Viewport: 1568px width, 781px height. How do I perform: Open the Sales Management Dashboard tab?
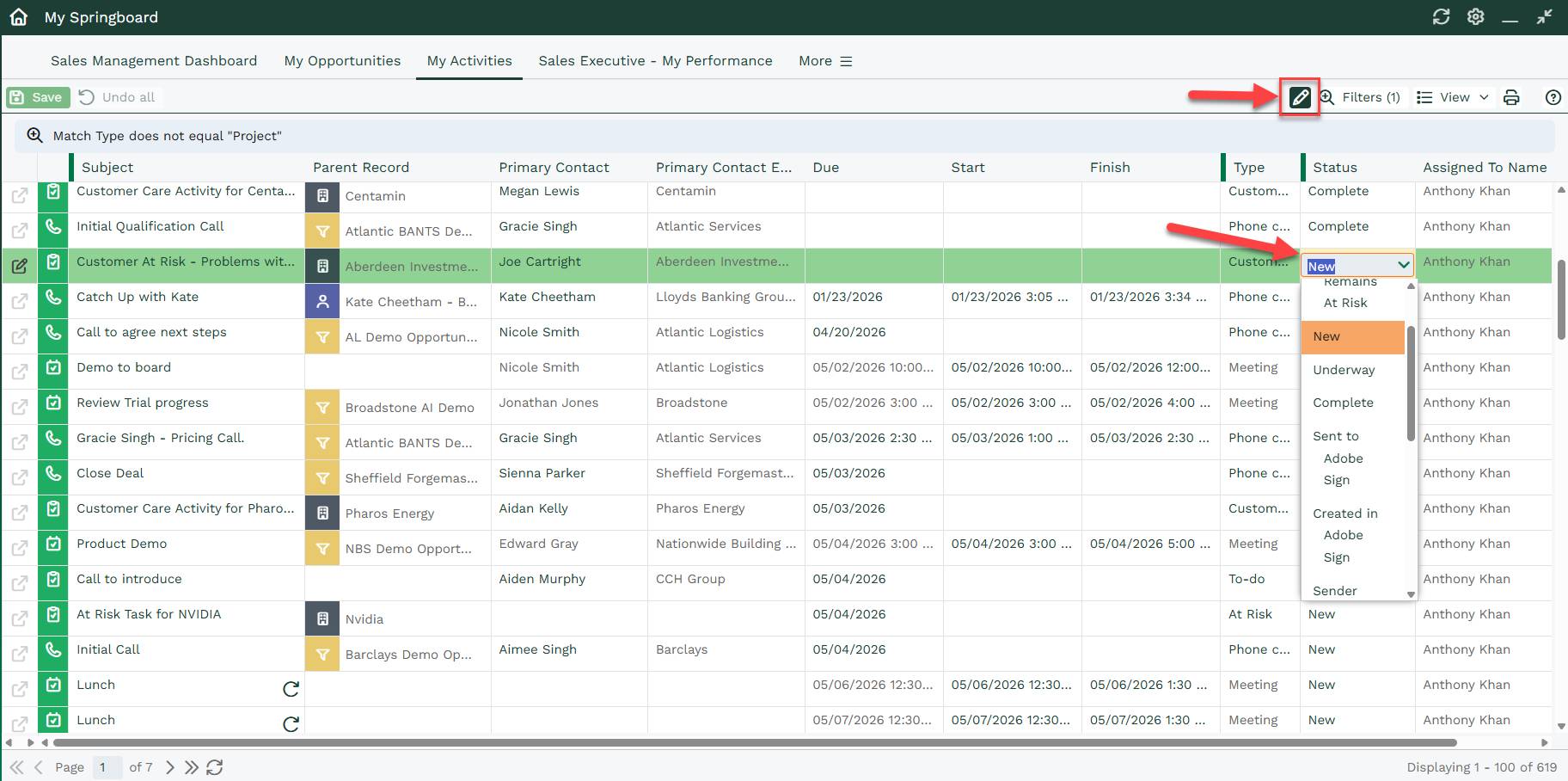click(x=154, y=61)
